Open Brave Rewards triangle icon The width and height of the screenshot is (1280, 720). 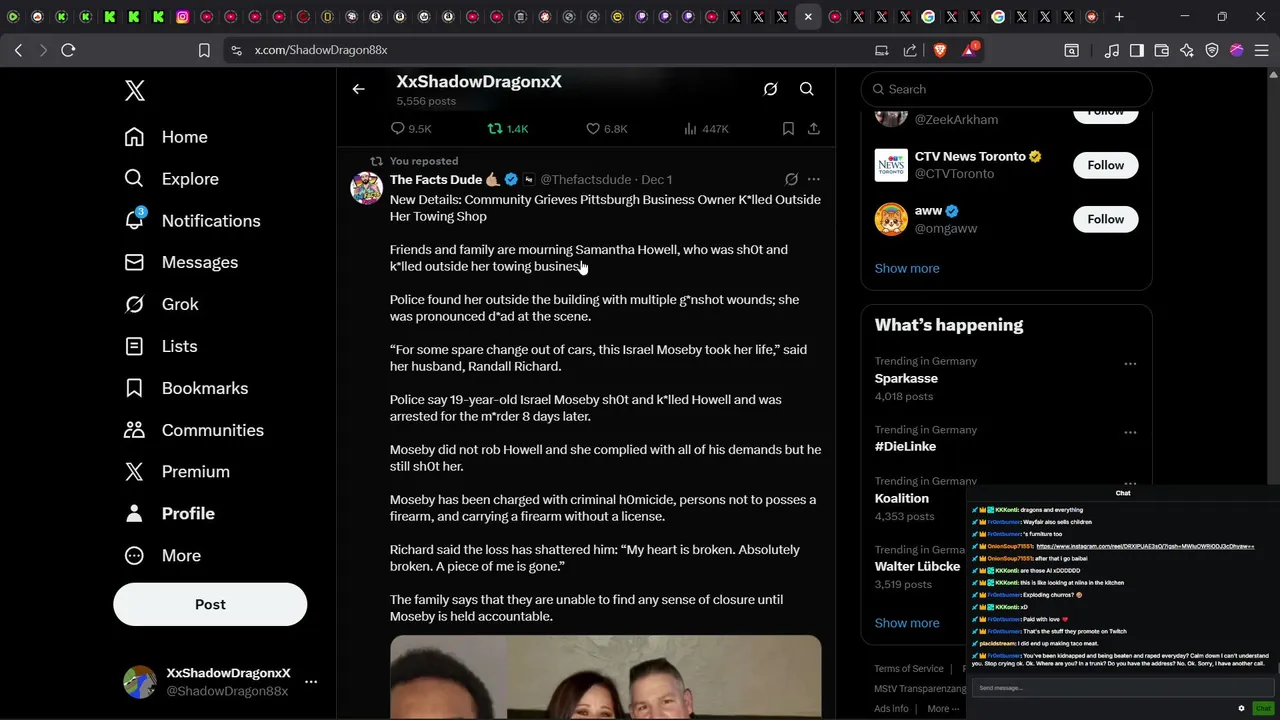tap(969, 50)
